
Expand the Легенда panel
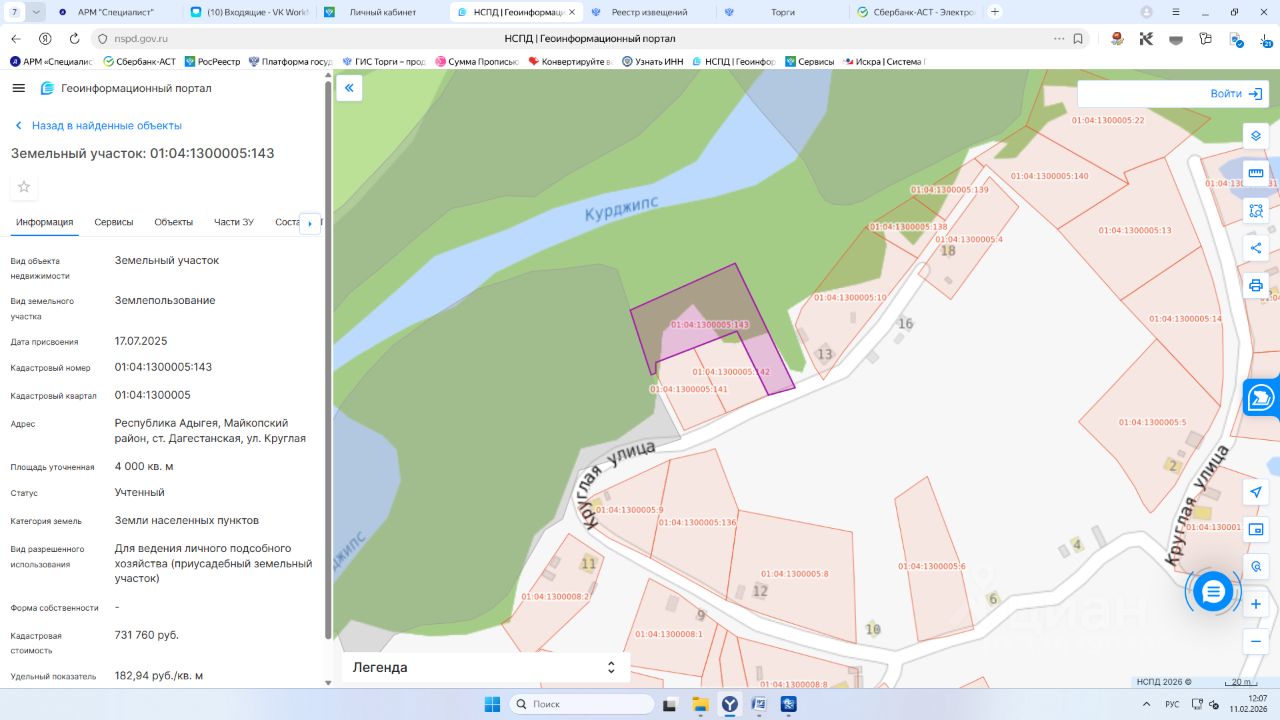[x=486, y=667]
